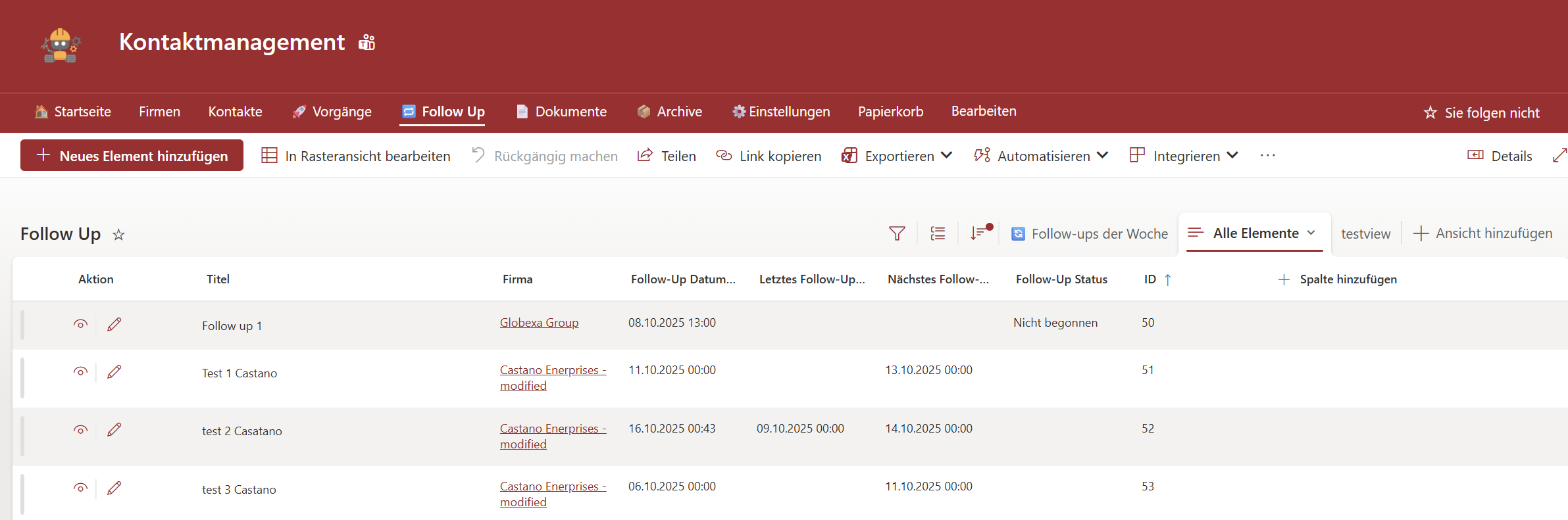The width and height of the screenshot is (1568, 520).
Task: Click the teams icon beside Kontaktmanagement title
Action: [x=367, y=43]
